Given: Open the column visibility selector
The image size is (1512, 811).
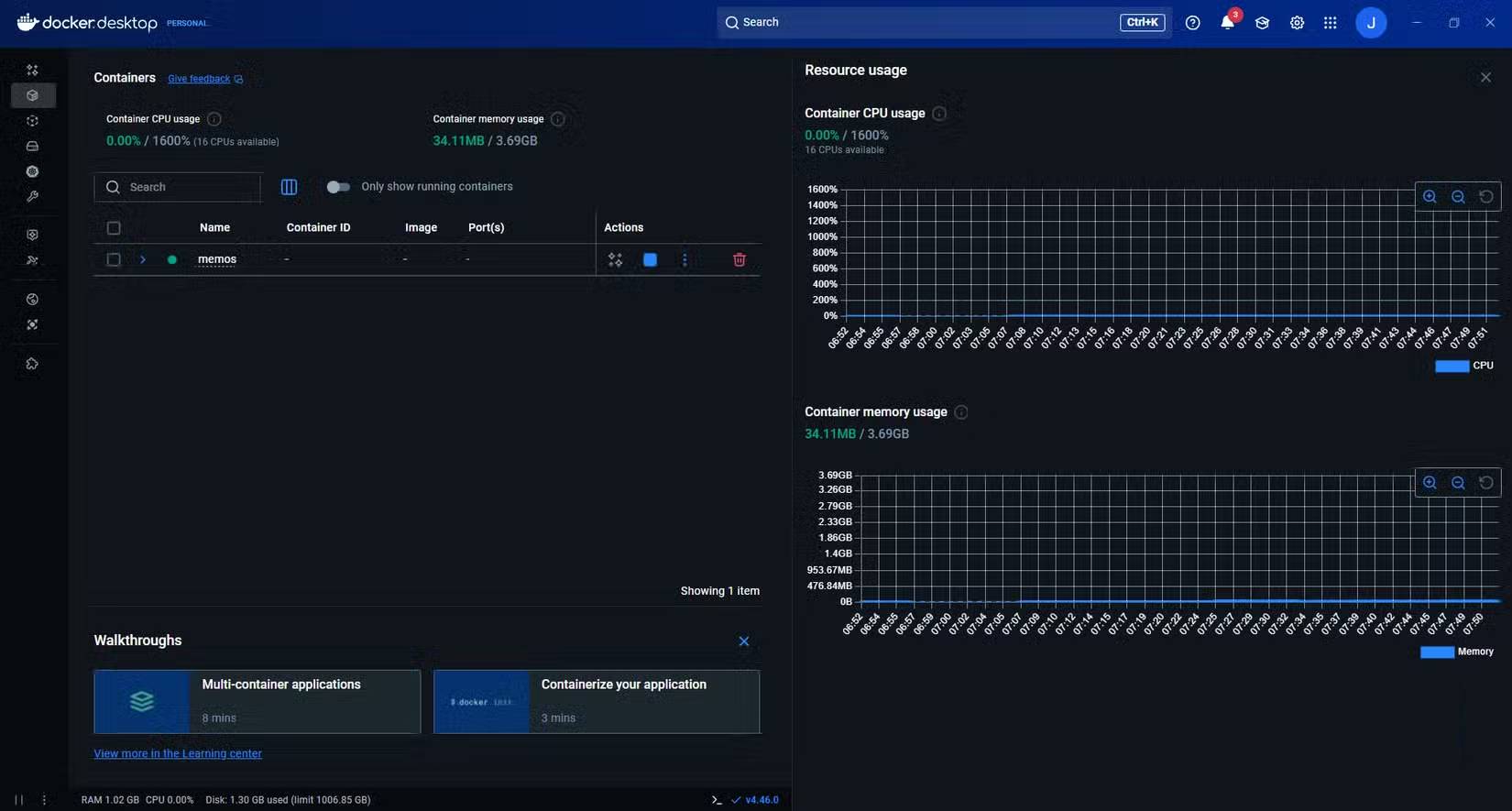Looking at the screenshot, I should pos(289,187).
